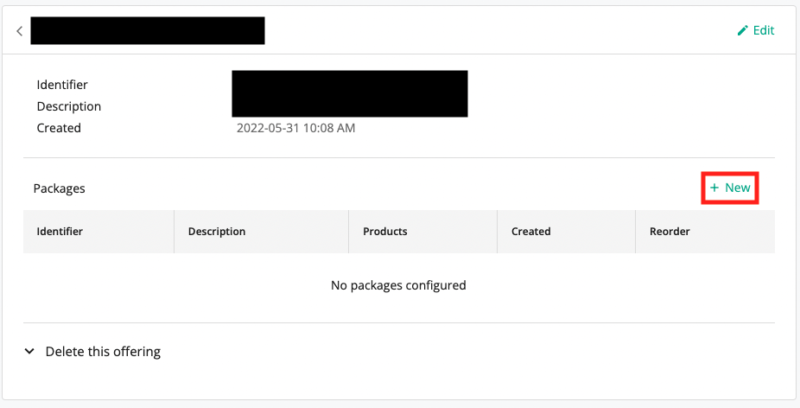Click the Created field label
The image size is (800, 408).
pos(59,128)
